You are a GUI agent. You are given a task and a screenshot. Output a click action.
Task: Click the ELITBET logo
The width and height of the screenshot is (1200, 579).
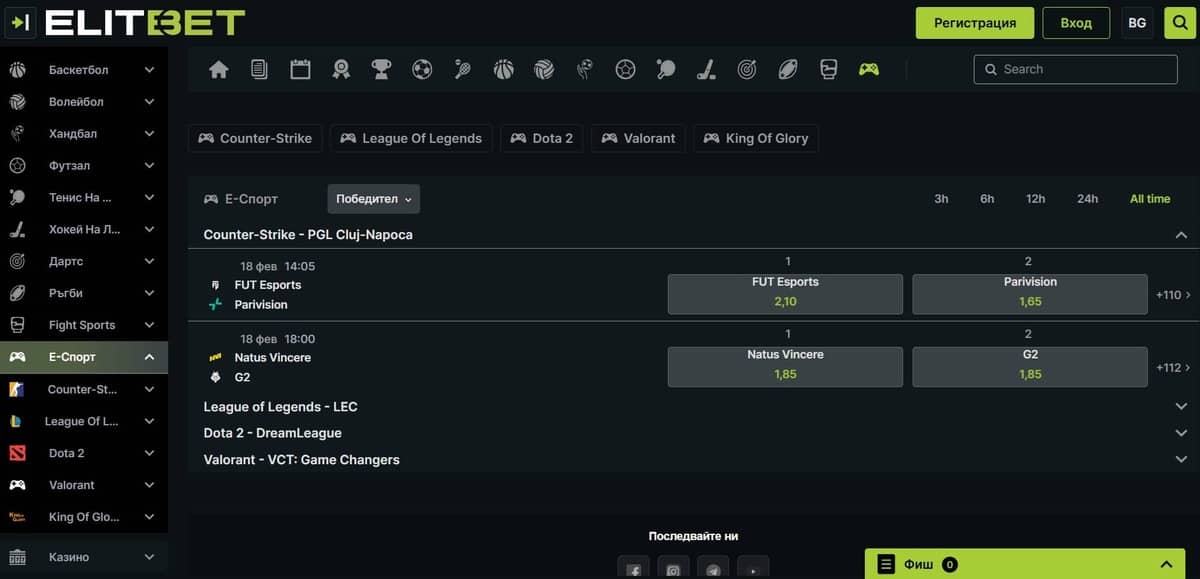click(x=144, y=22)
